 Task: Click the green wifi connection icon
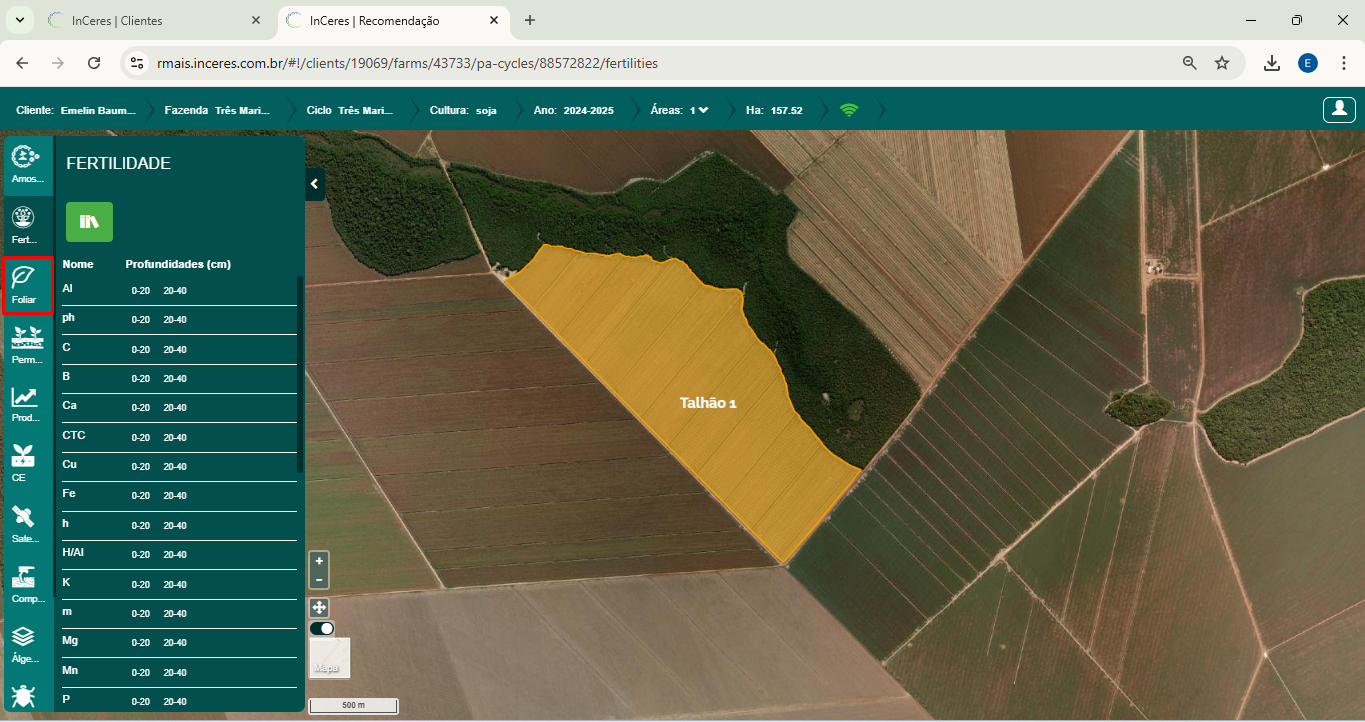point(849,110)
